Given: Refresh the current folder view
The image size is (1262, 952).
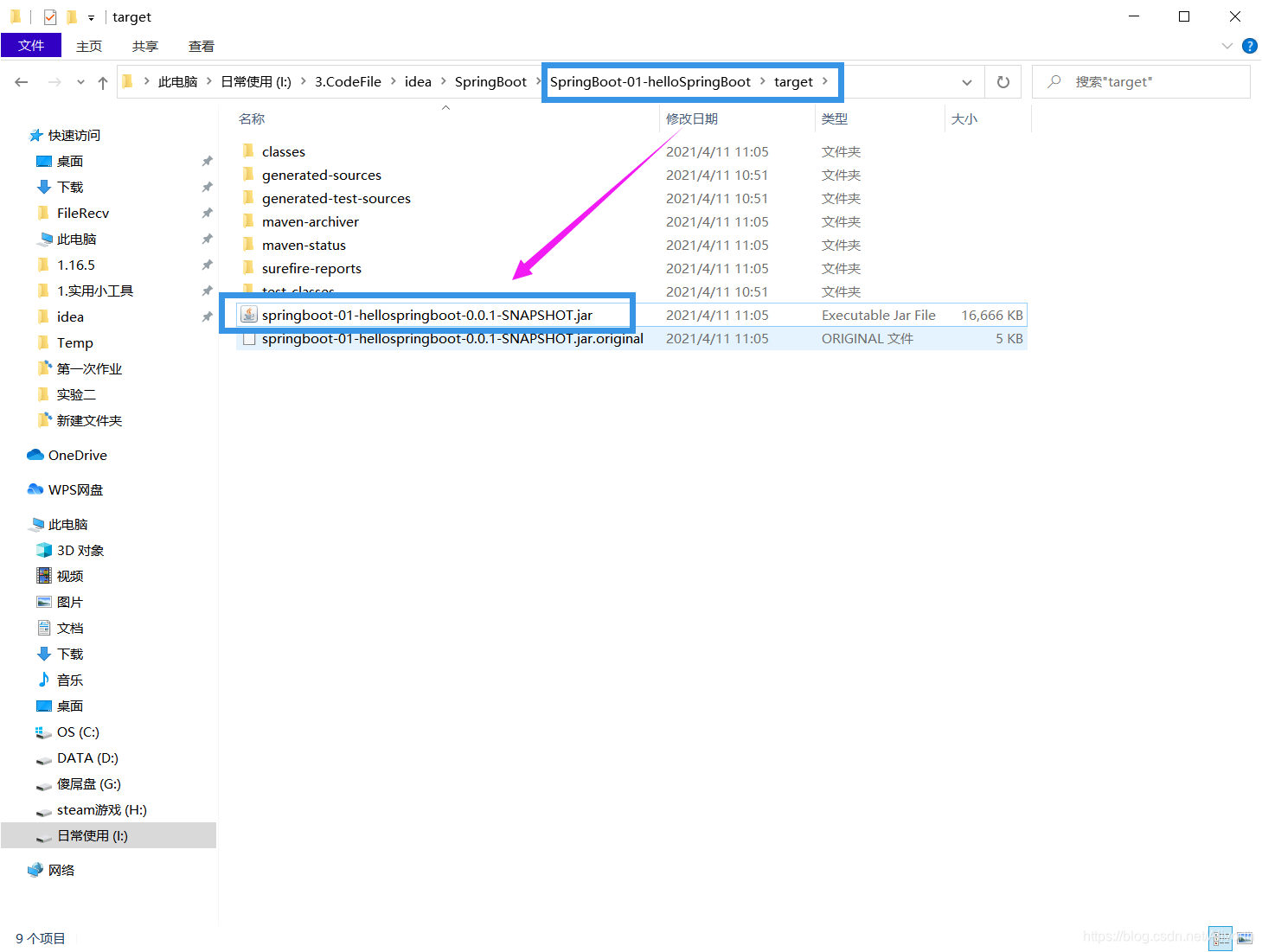Looking at the screenshot, I should pyautogui.click(x=1003, y=82).
